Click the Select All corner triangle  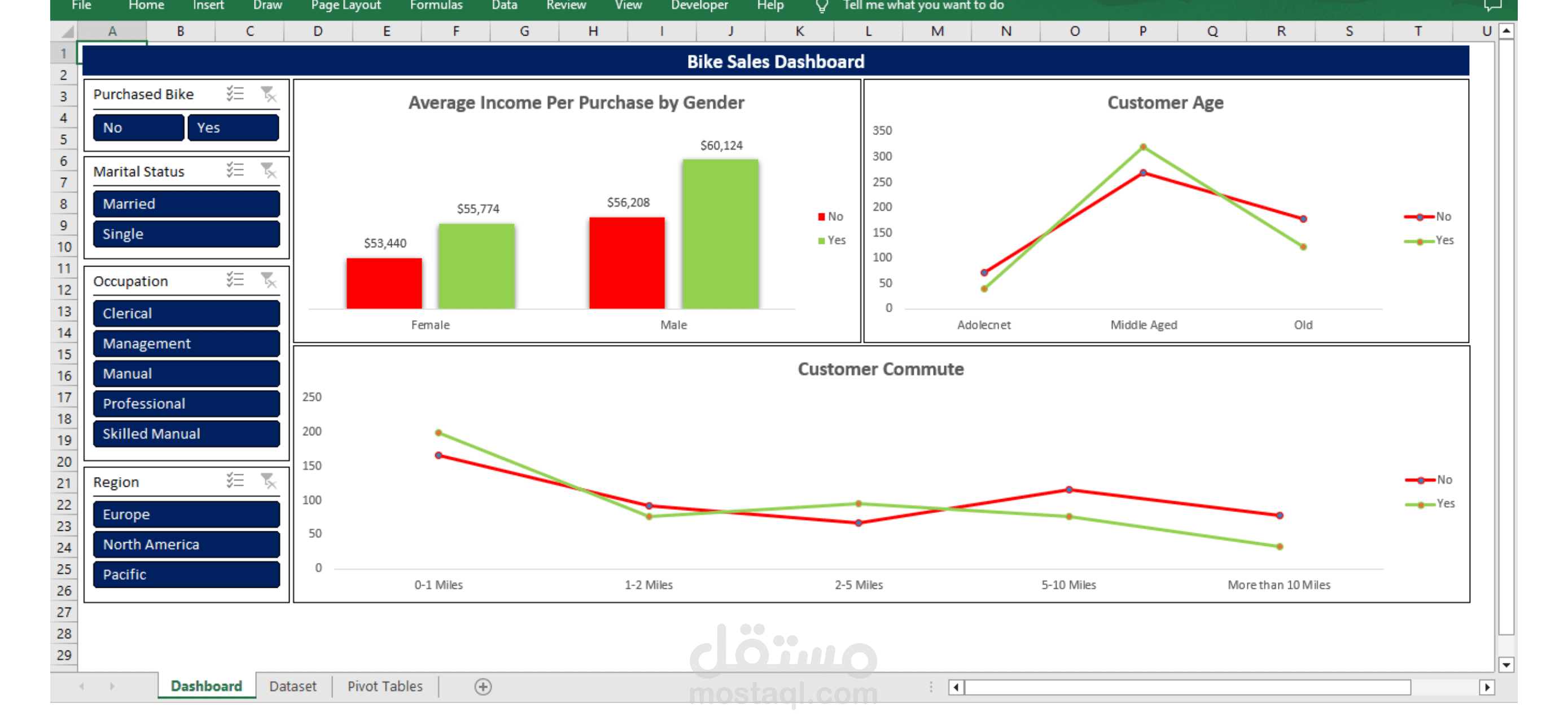click(x=67, y=32)
